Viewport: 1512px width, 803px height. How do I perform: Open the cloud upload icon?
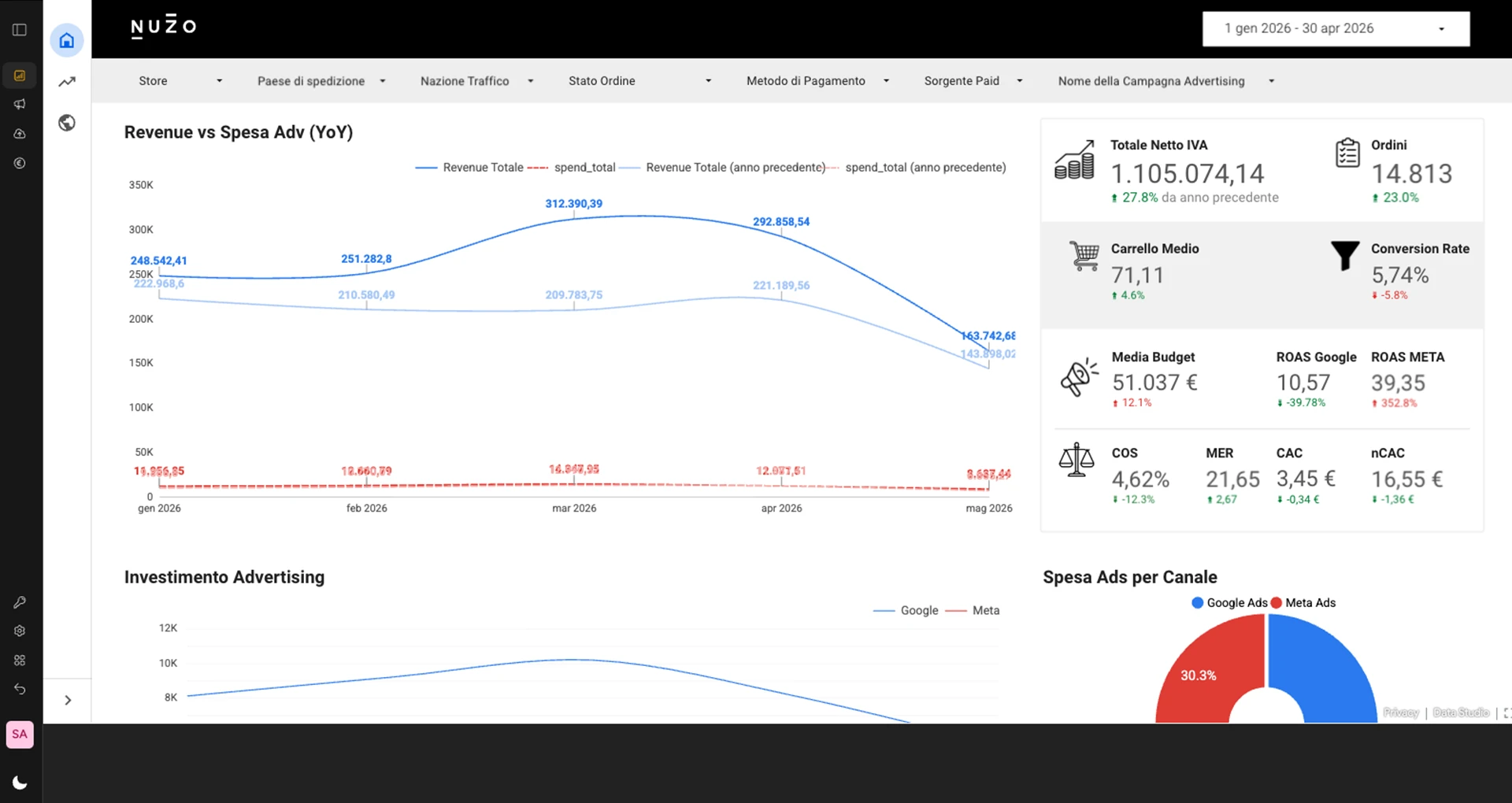coord(20,134)
